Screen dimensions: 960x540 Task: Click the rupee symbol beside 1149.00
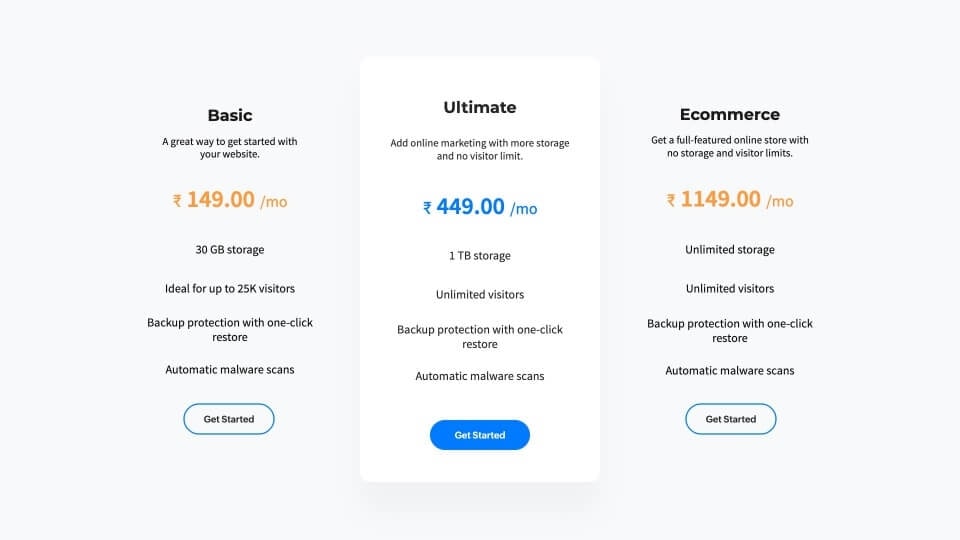[671, 200]
